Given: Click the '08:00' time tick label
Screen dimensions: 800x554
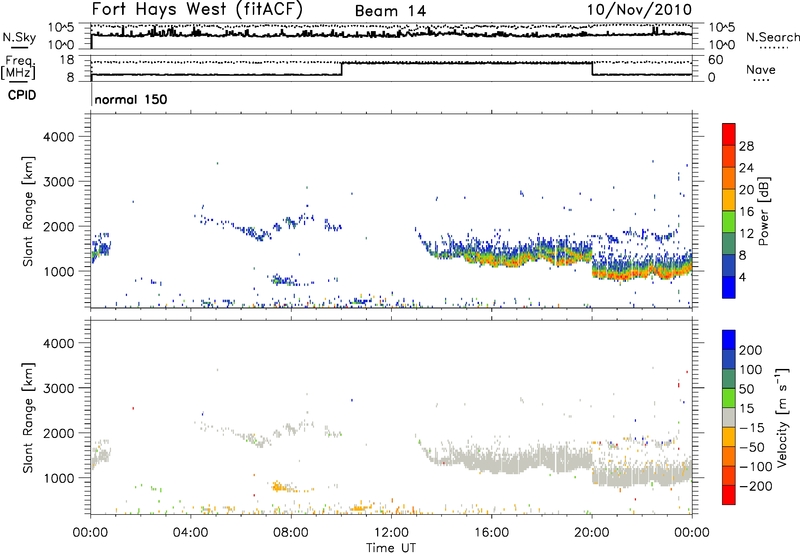Looking at the screenshot, I should pyautogui.click(x=291, y=533).
